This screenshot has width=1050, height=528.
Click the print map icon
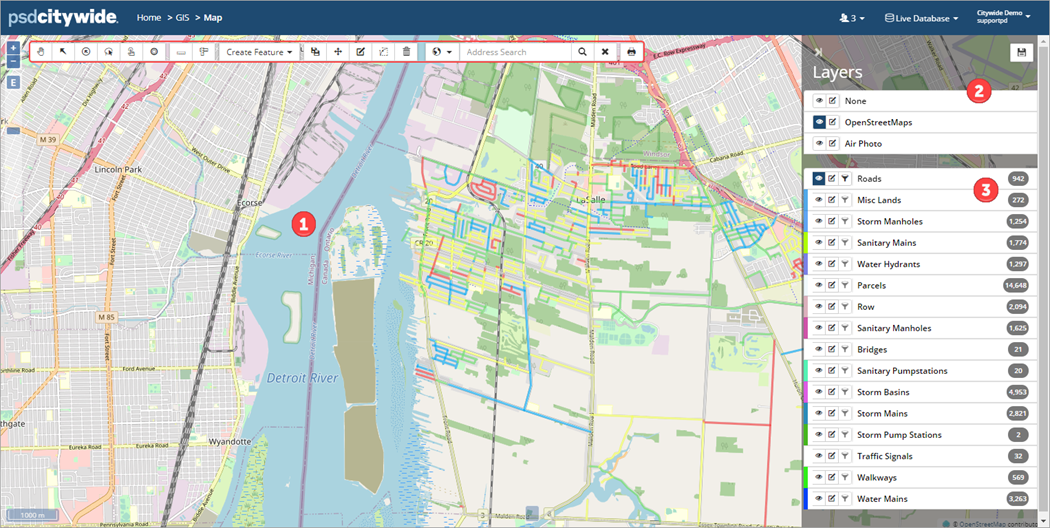[x=631, y=52]
